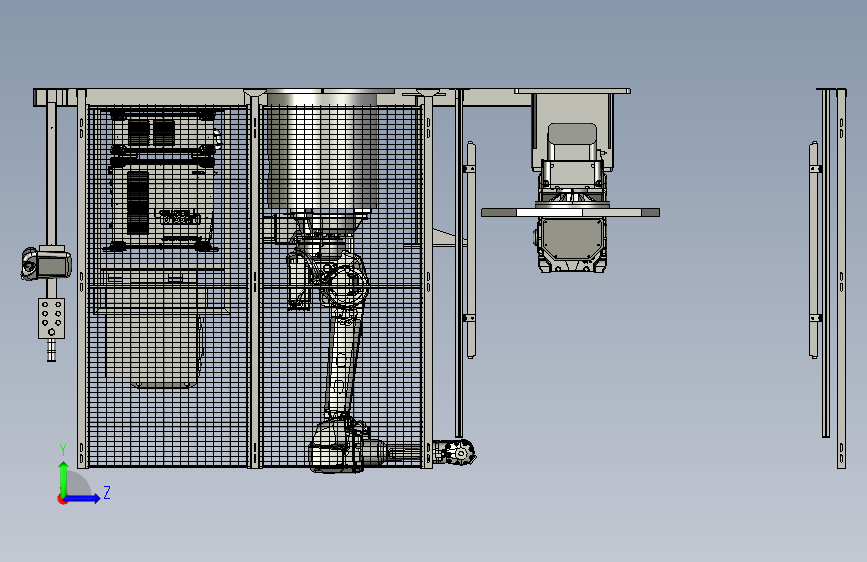Select the far right vertical frame post
Viewport: 867px width, 562px height.
pos(841,278)
